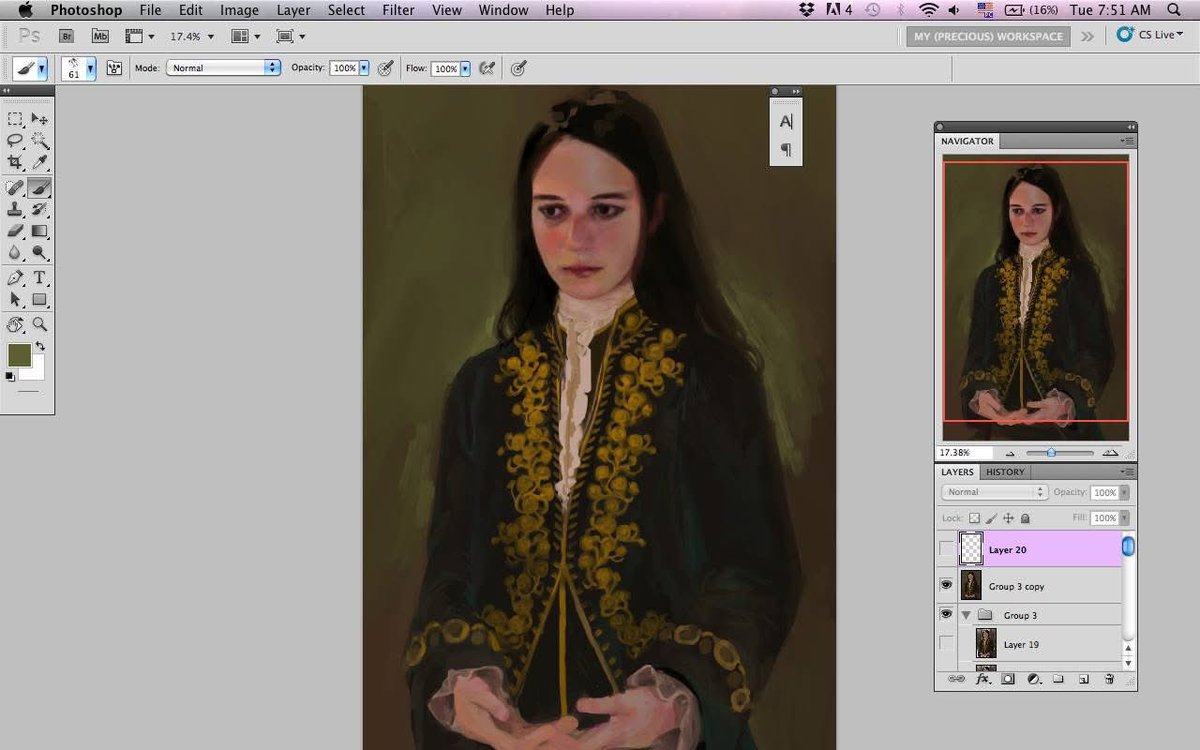Screen dimensions: 1200x750
Task: Toggle lock position
Action: point(1008,518)
